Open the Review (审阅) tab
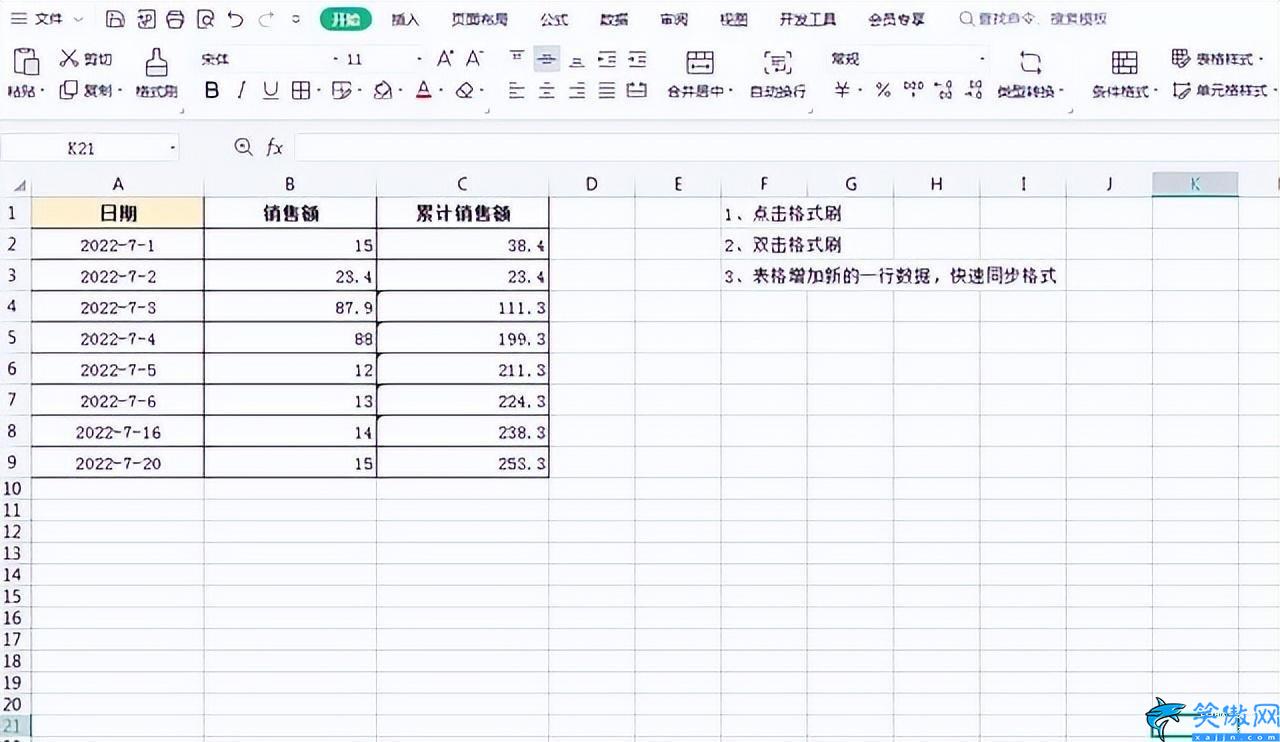1280x742 pixels. pos(674,19)
